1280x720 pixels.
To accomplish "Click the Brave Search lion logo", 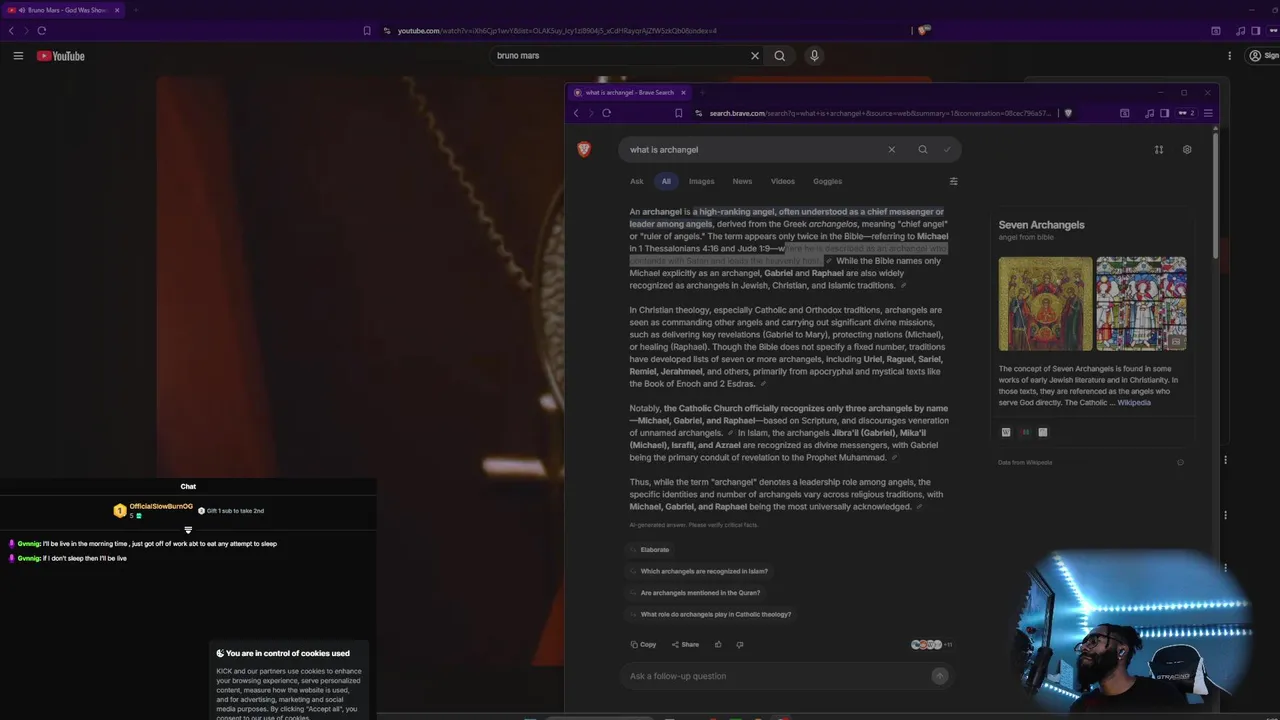I will (x=584, y=149).
